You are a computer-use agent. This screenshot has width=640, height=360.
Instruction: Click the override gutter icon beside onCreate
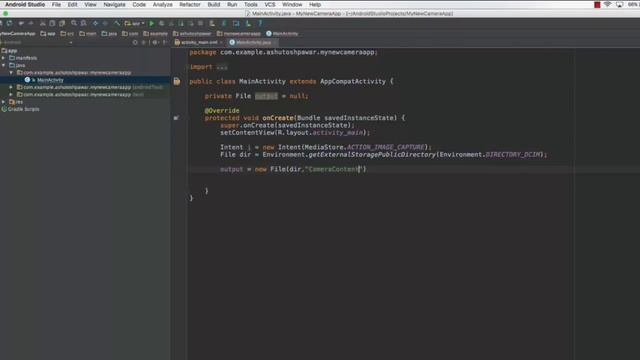click(176, 118)
